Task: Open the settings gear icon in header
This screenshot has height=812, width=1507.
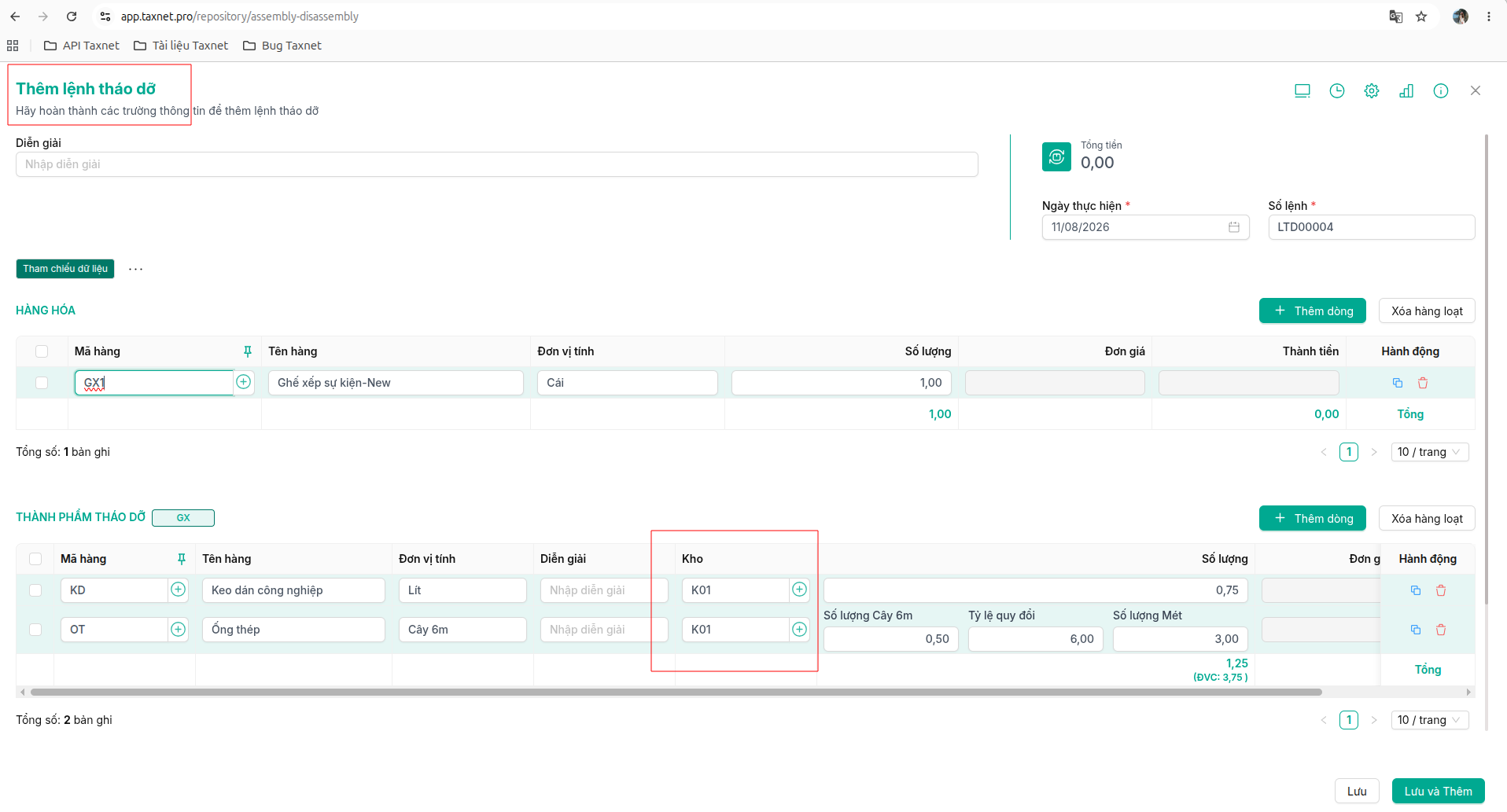Action: (1371, 91)
